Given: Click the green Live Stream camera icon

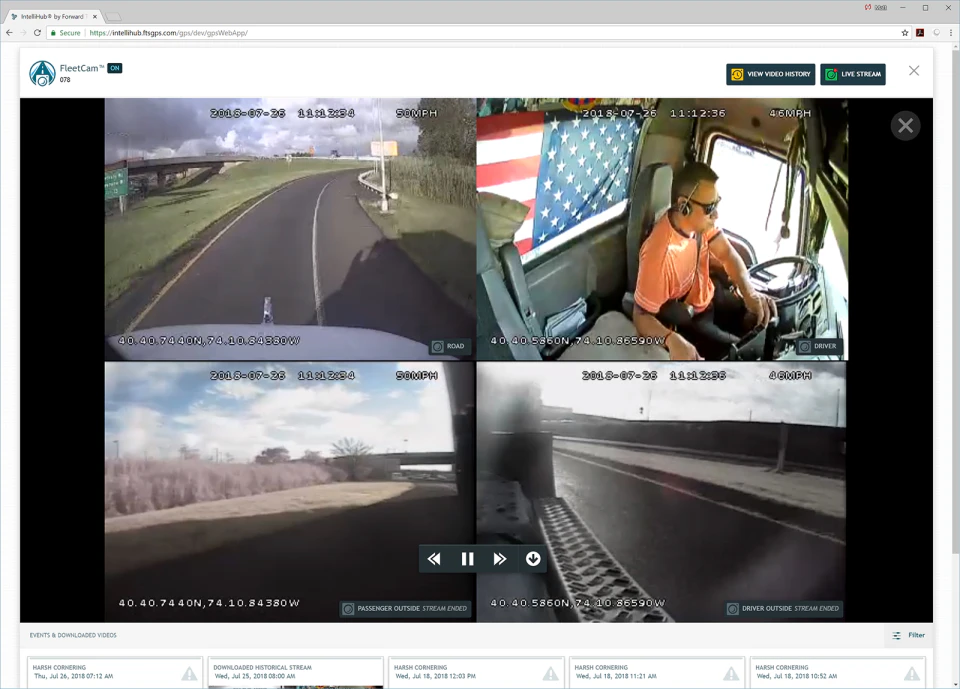Looking at the screenshot, I should coord(831,74).
